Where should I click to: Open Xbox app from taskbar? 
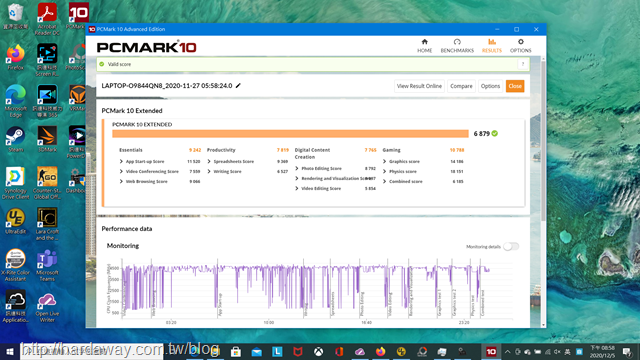[x=318, y=351]
